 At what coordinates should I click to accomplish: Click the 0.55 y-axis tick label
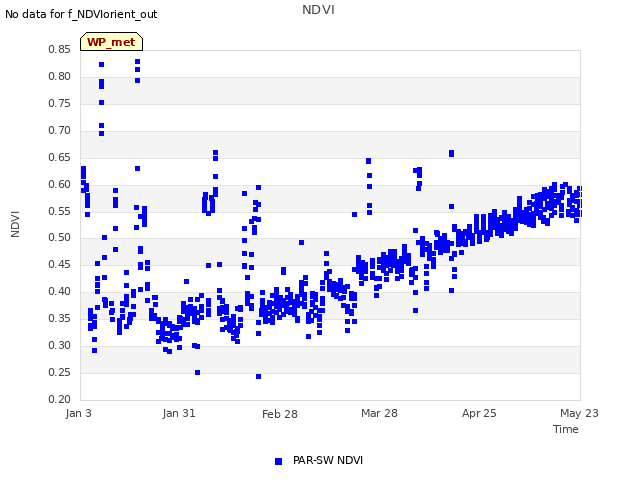[x=60, y=211]
